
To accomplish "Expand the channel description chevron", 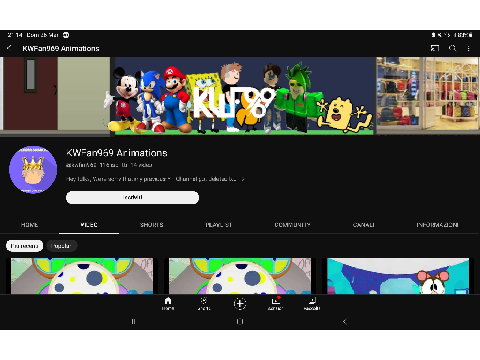I will (x=243, y=179).
